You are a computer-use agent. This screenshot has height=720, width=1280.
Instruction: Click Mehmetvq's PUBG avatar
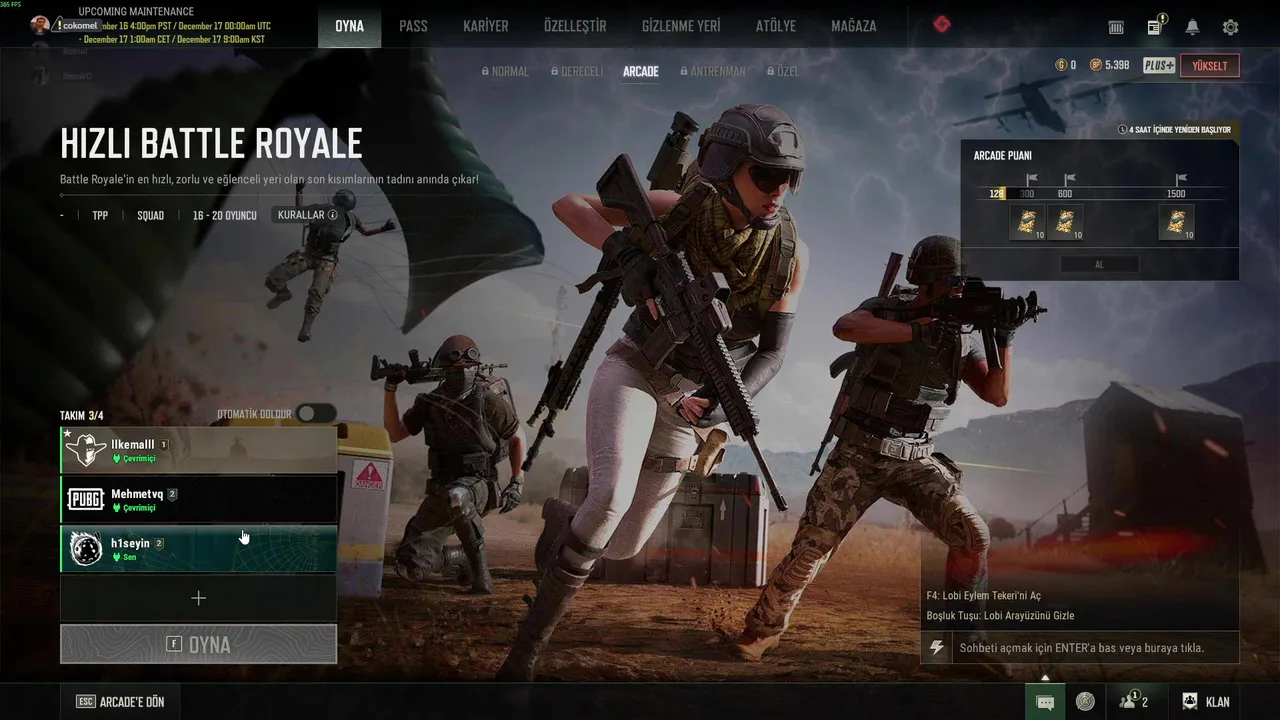coord(86,500)
